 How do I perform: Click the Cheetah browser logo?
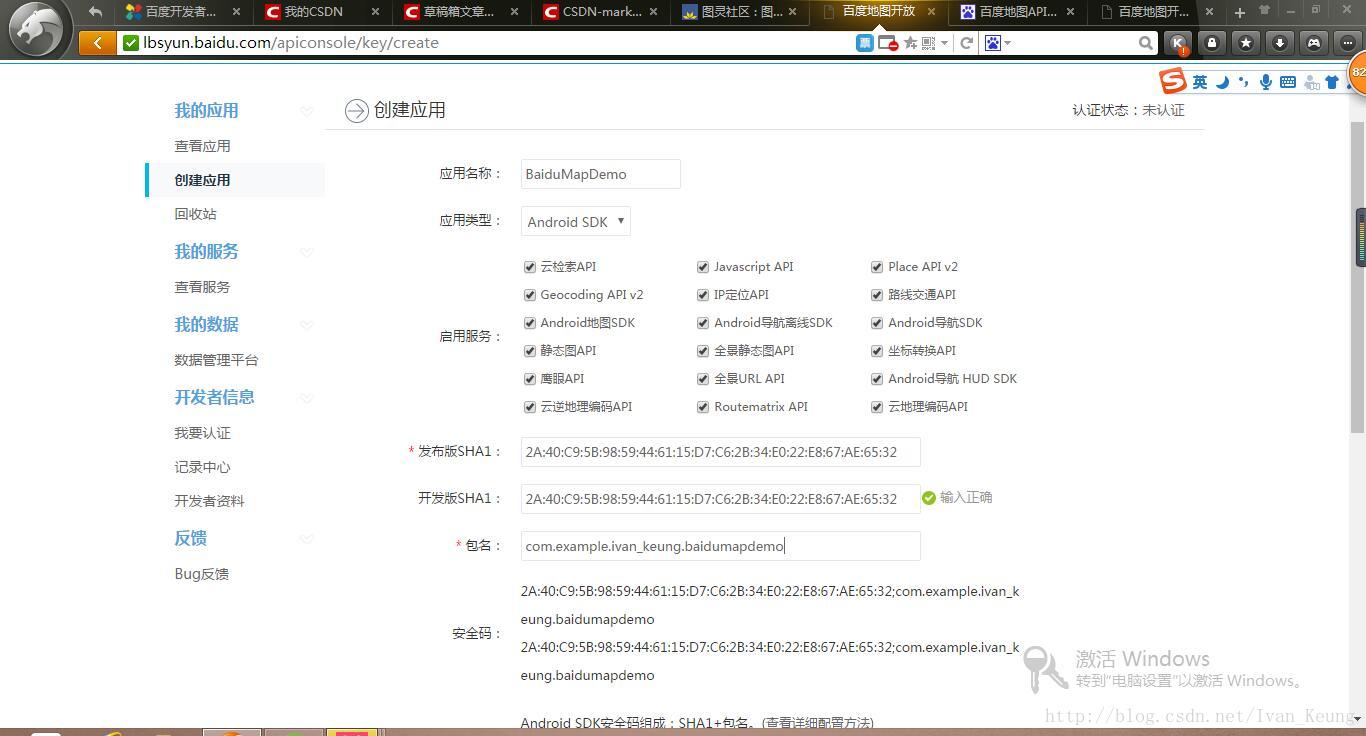(37, 29)
